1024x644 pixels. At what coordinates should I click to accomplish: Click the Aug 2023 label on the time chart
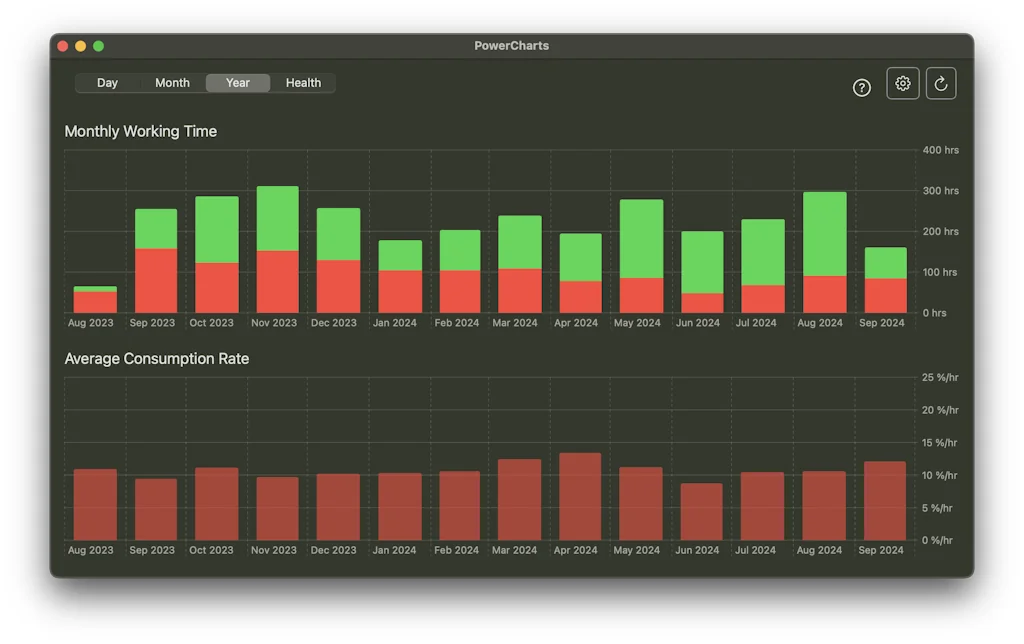pos(90,323)
